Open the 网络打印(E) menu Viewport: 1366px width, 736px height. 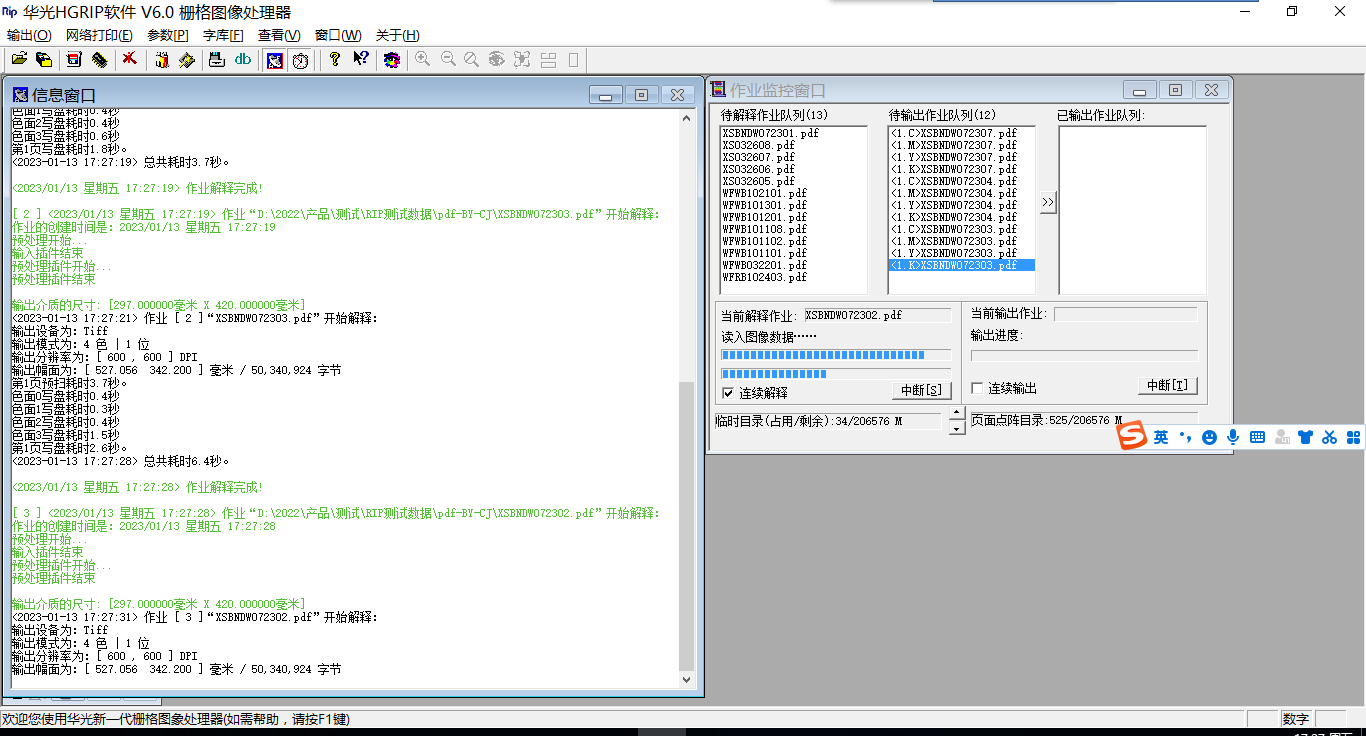99,35
